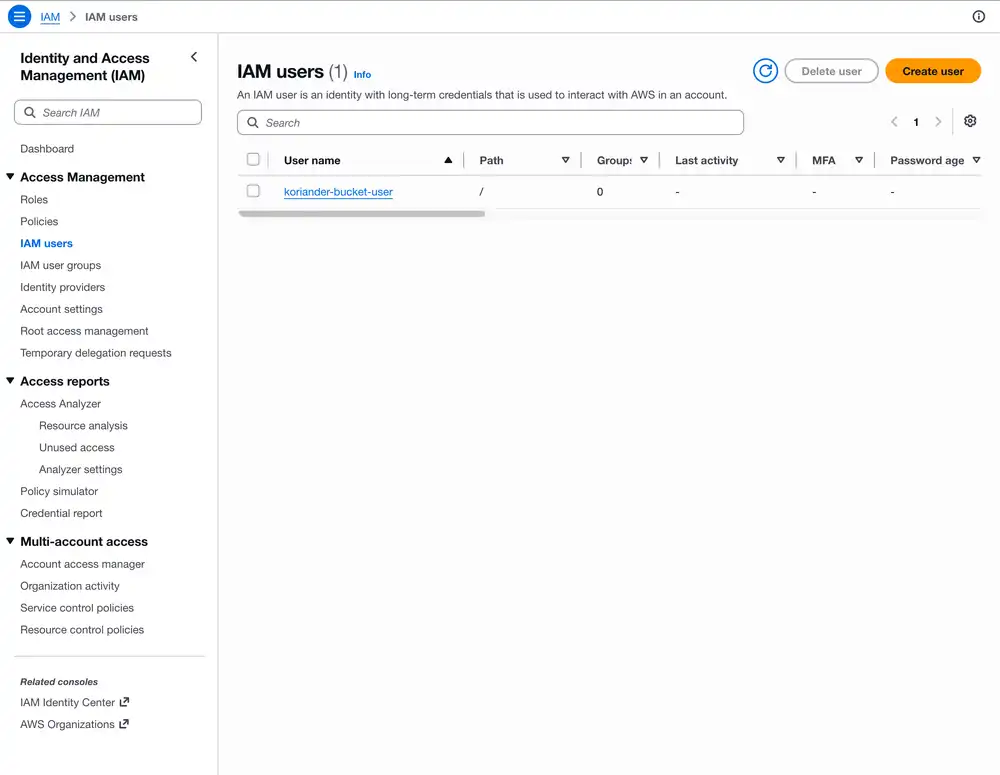Open Account access manager
The image size is (1000, 775).
pos(82,564)
